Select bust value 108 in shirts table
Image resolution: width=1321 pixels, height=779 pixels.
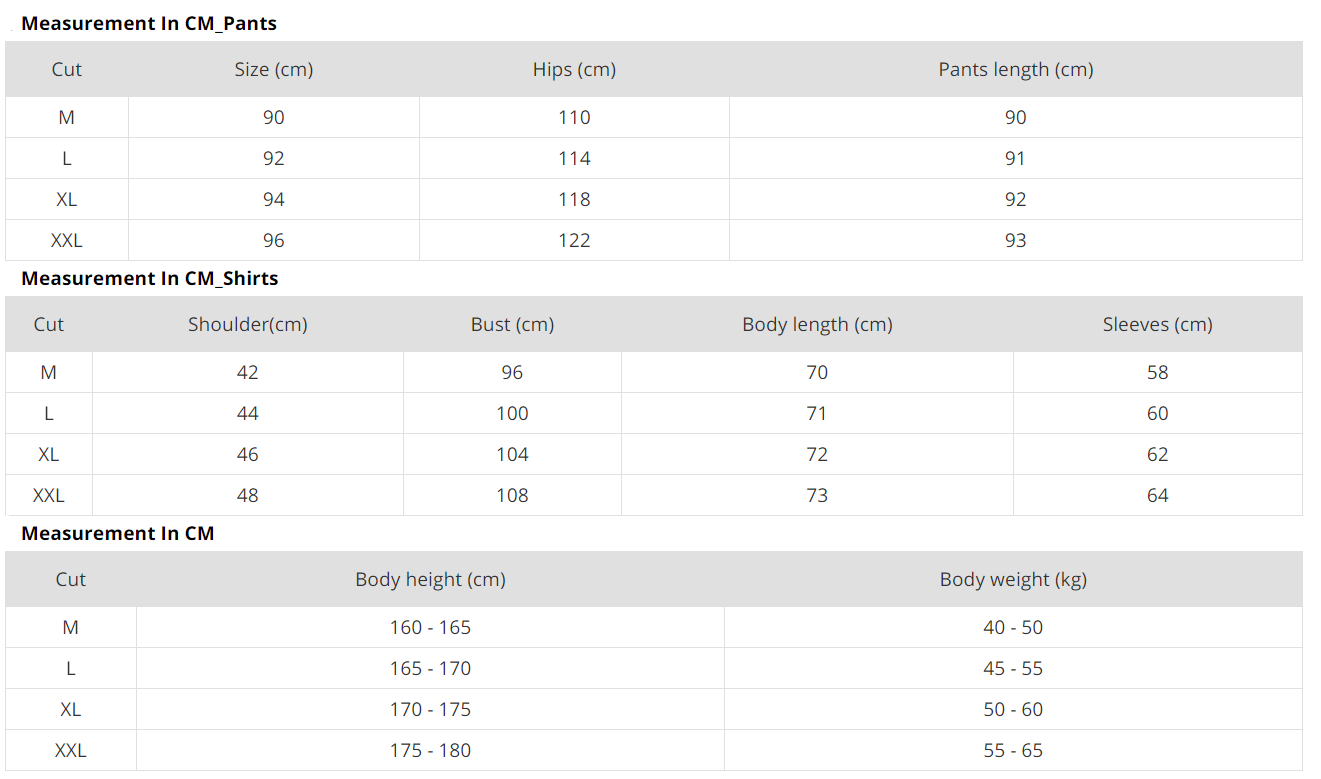pyautogui.click(x=512, y=495)
